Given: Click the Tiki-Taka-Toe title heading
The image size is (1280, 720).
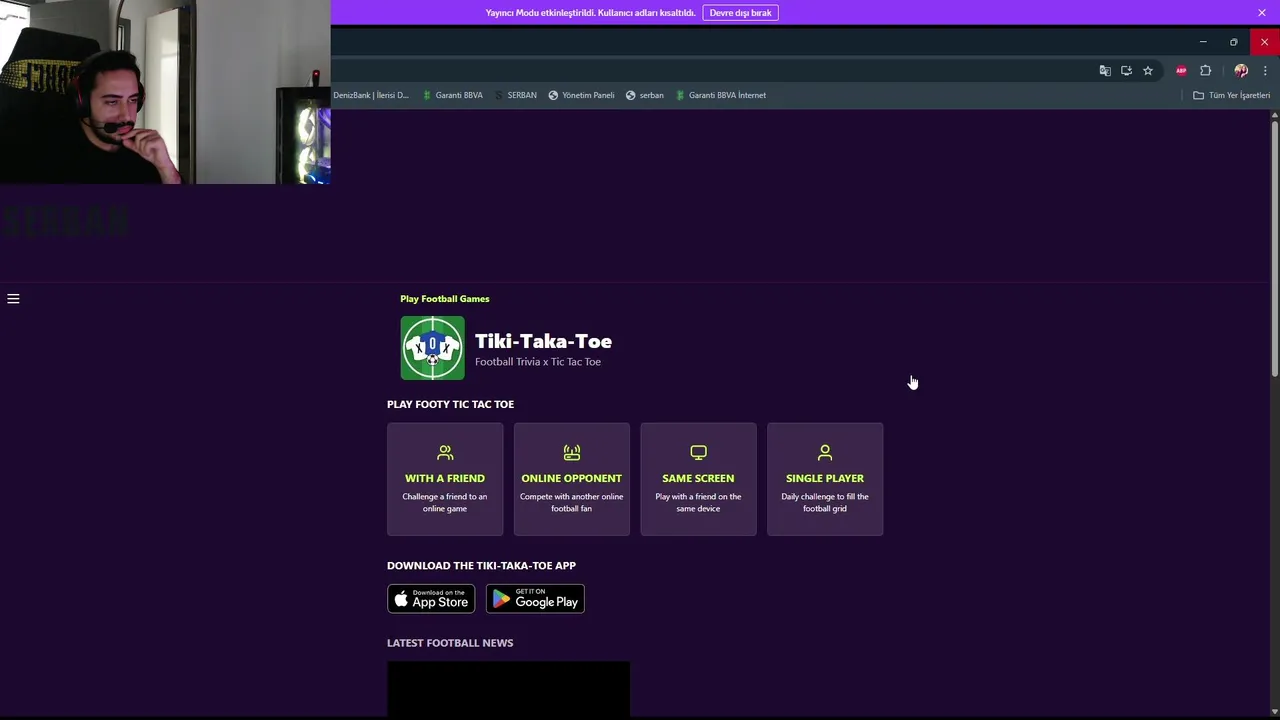Looking at the screenshot, I should coord(543,341).
